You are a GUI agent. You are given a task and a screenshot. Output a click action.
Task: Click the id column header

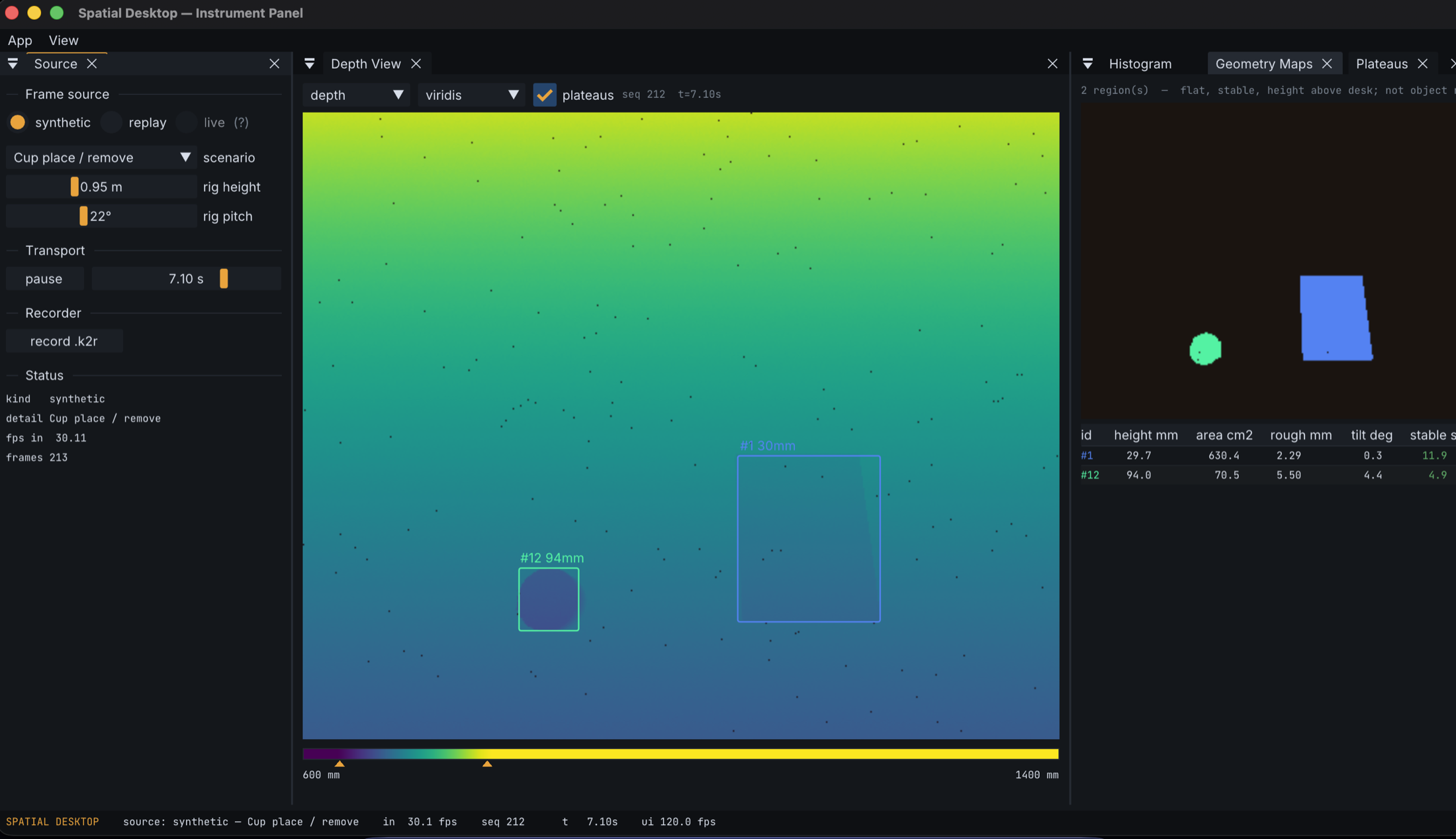(x=1086, y=435)
